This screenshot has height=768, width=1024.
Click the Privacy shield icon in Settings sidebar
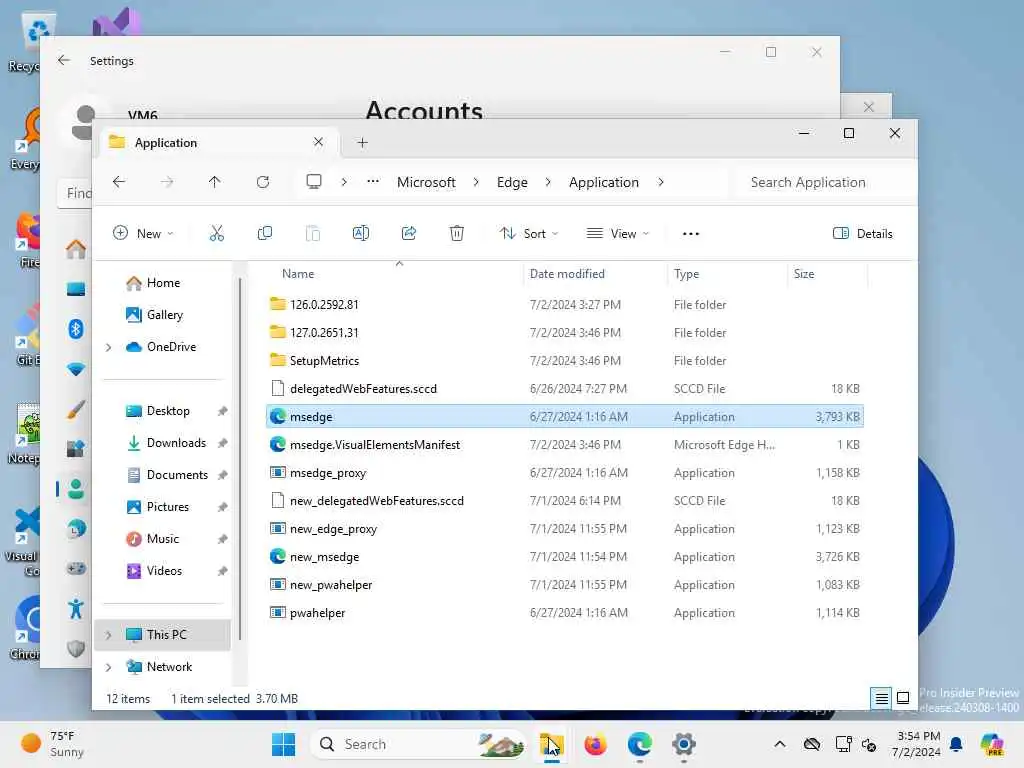[x=76, y=648]
